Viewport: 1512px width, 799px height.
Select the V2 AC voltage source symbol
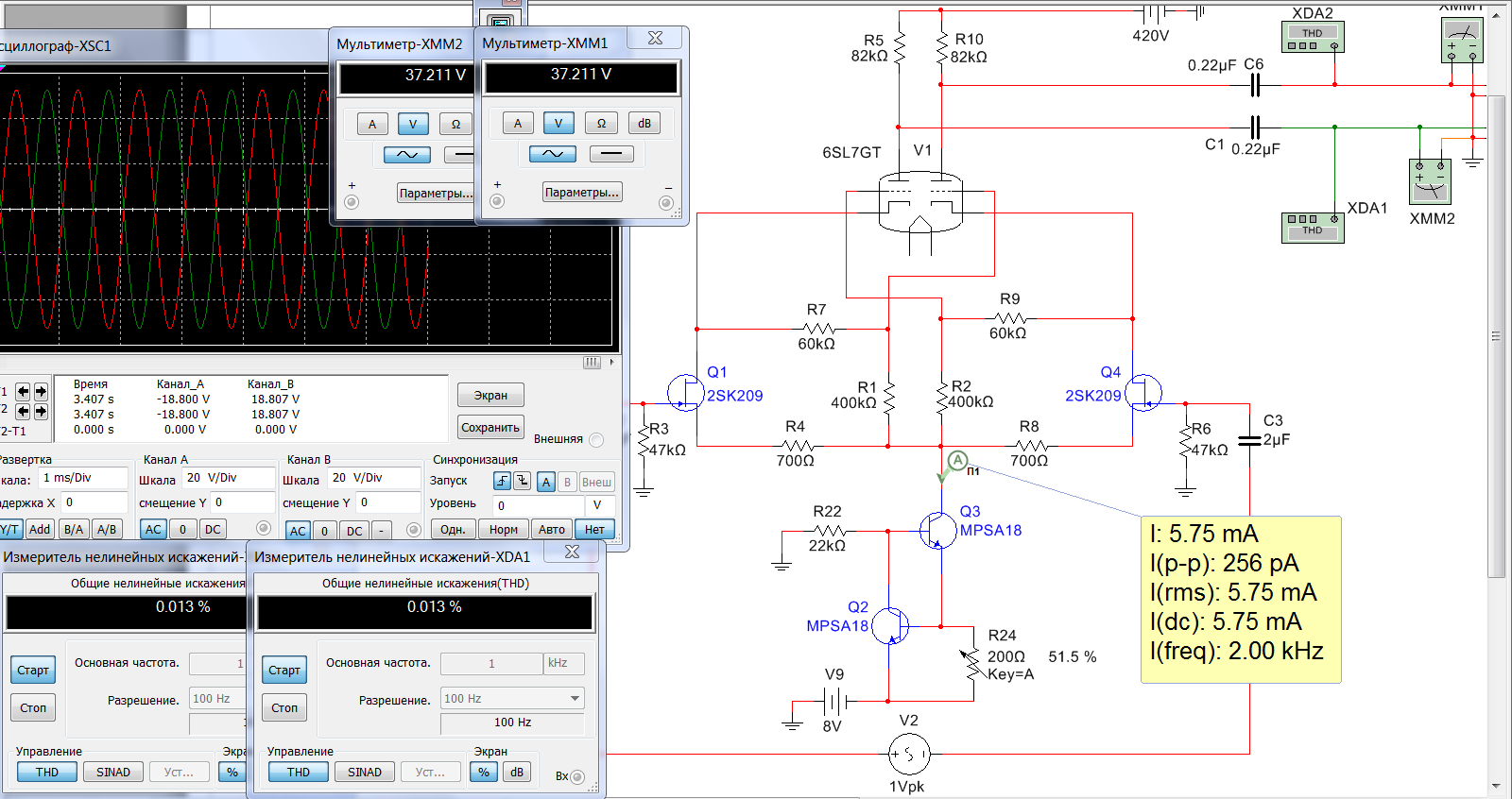[909, 754]
